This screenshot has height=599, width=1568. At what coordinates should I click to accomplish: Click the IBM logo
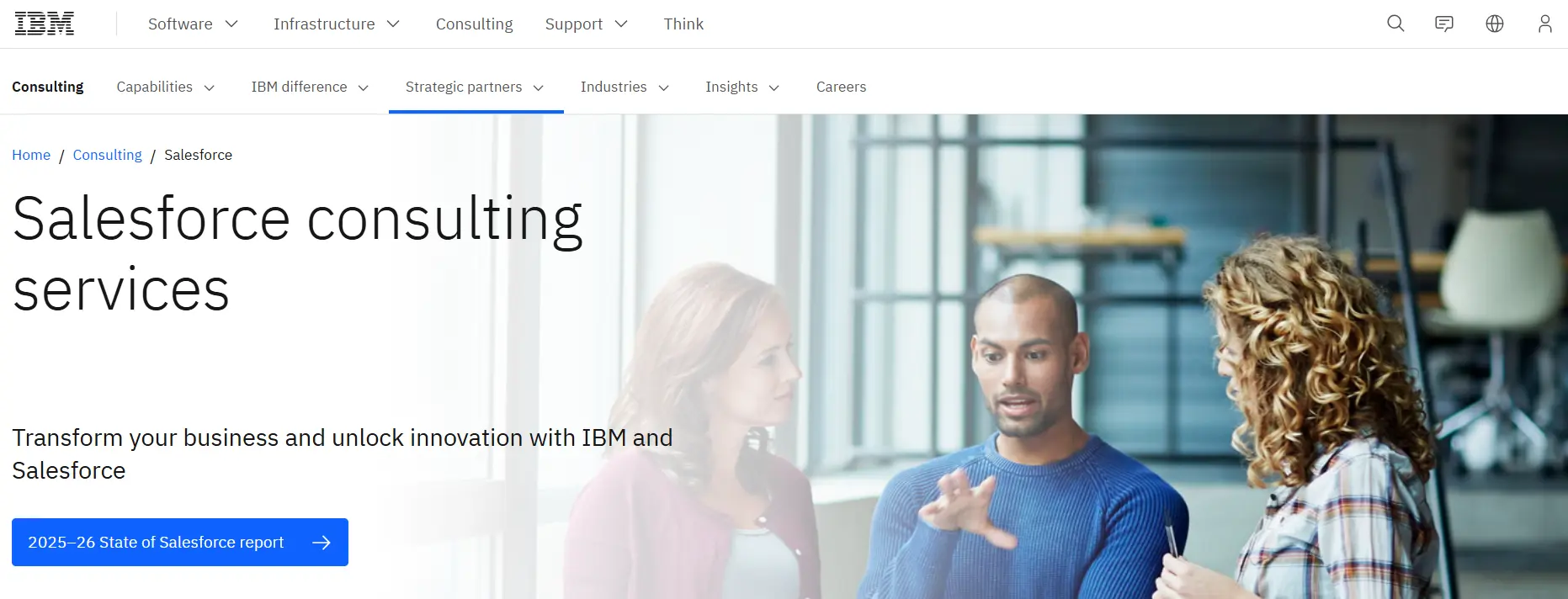tap(45, 24)
